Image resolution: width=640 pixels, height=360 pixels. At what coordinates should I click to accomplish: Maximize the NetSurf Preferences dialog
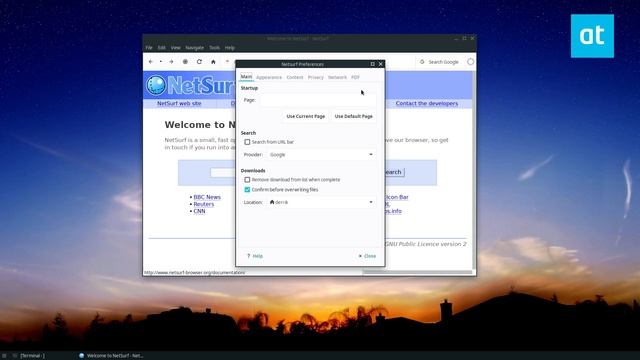pos(372,64)
